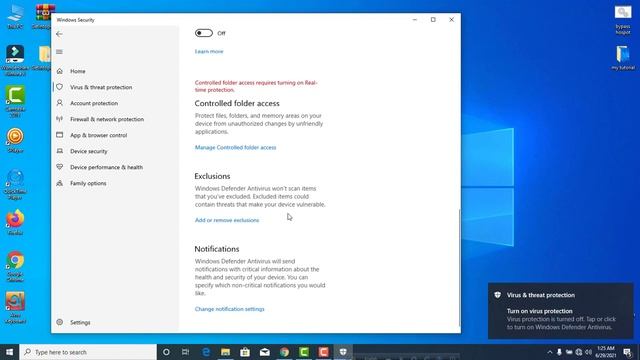
Task: Turn on the Off toggle switch
Action: click(204, 33)
